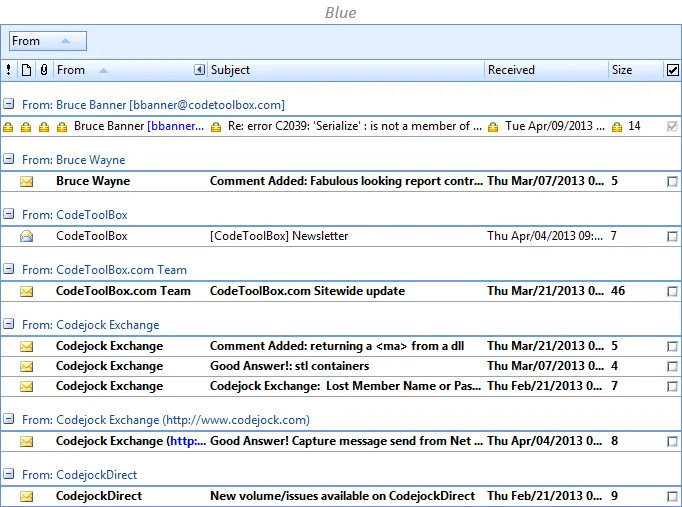Select 'Good Answer! Capture message send from Net ...'

pos(346,441)
